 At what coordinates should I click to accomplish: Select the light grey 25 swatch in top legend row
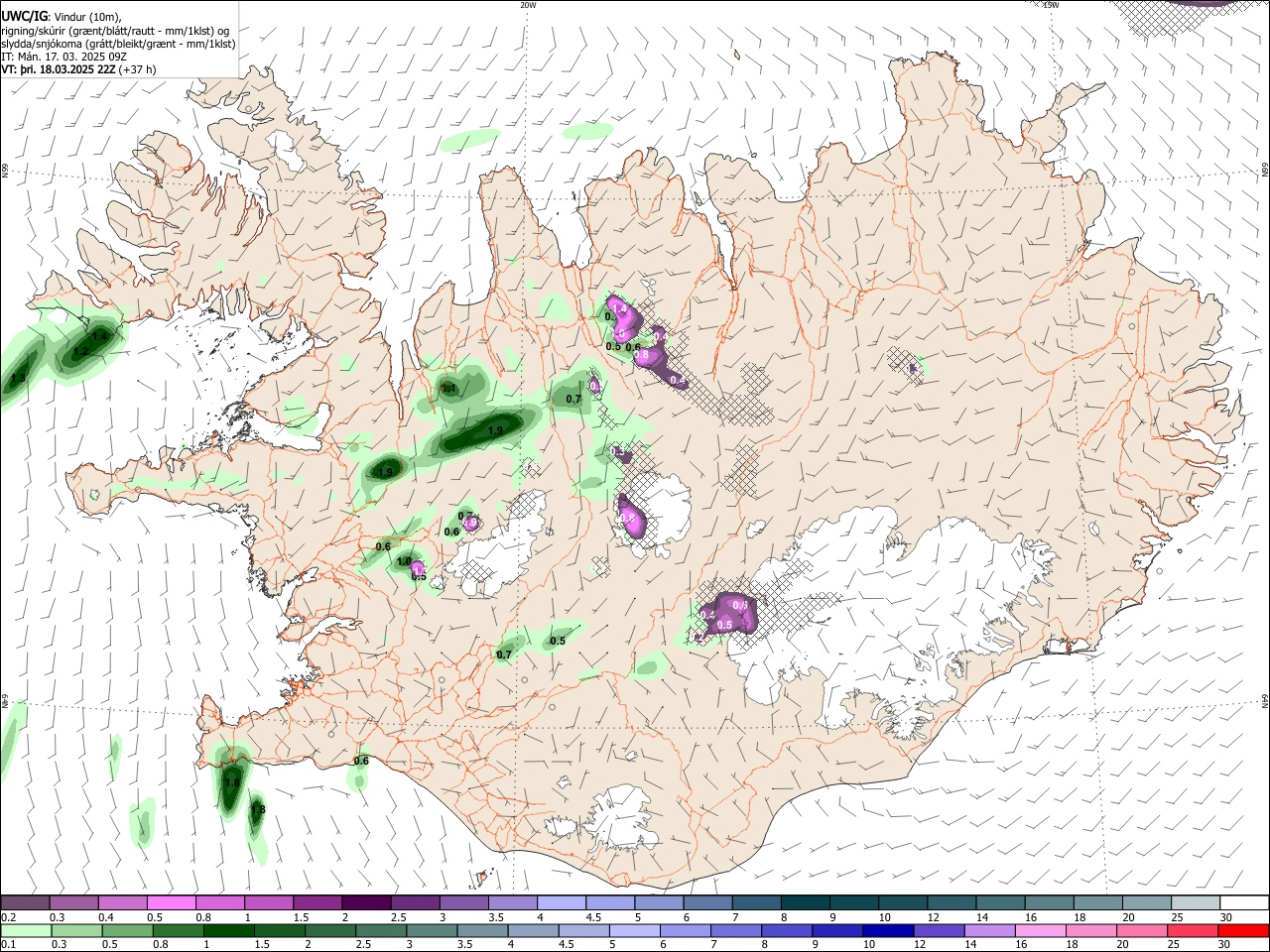[1197, 902]
